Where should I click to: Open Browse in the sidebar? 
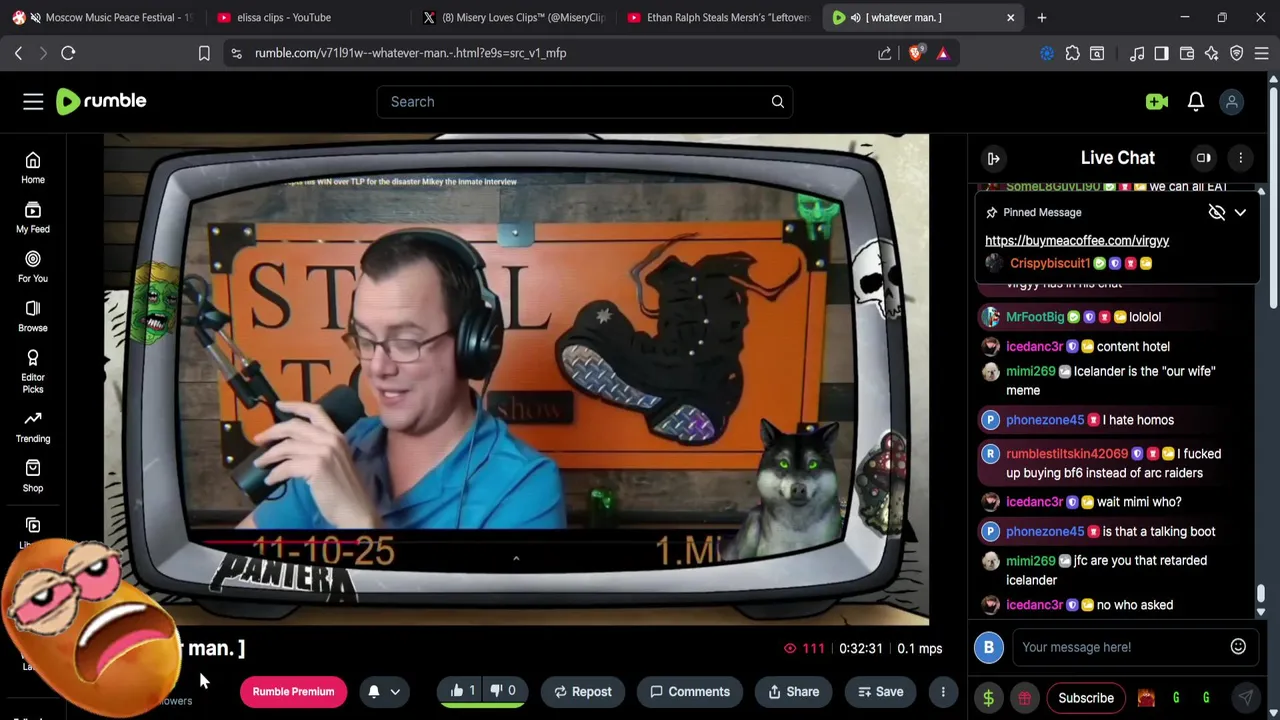click(33, 316)
